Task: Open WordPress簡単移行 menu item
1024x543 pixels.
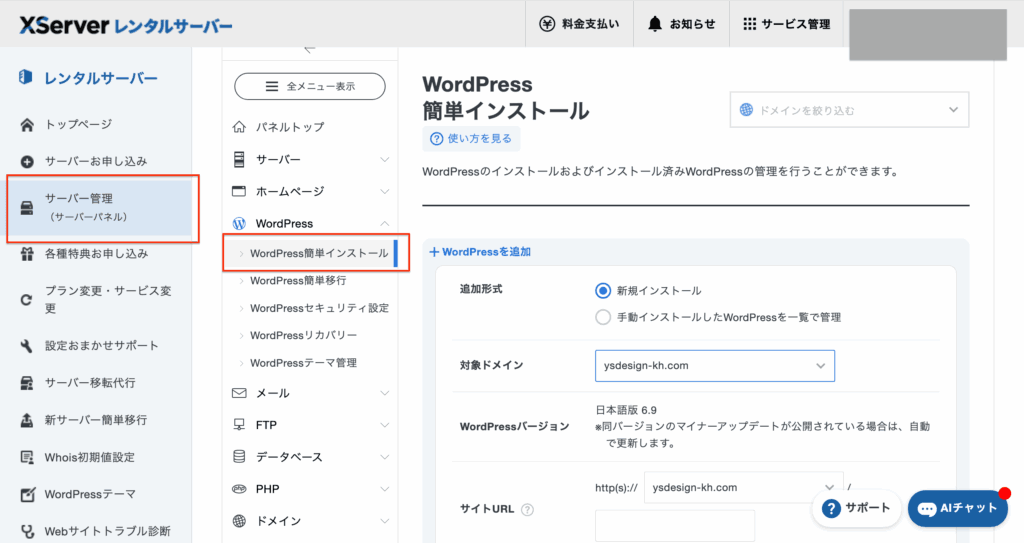Action: pyautogui.click(x=298, y=281)
